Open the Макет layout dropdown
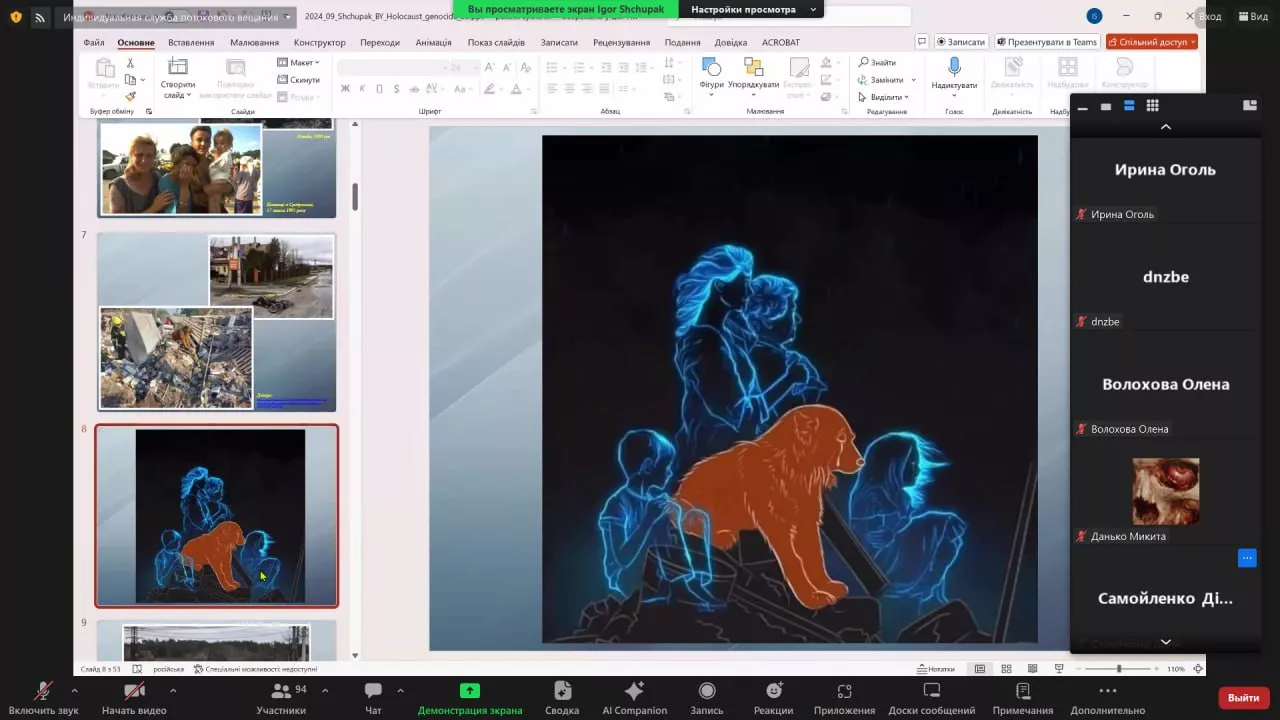Viewport: 1280px width, 720px height. click(298, 62)
